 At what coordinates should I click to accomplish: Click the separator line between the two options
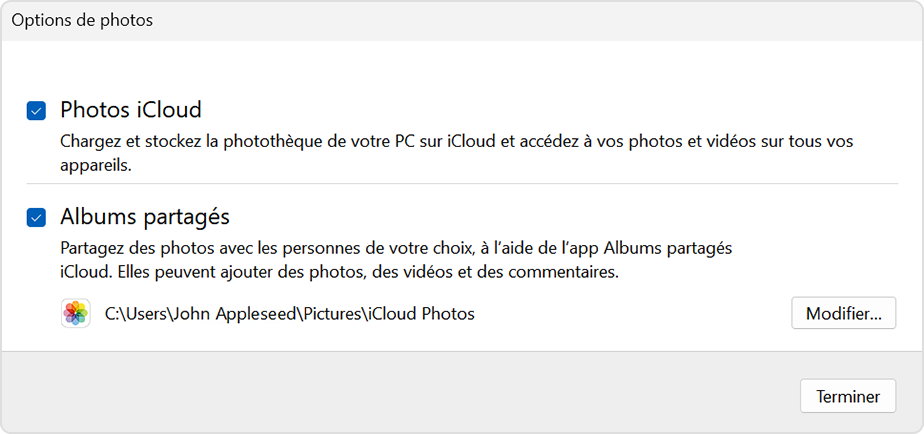click(462, 184)
